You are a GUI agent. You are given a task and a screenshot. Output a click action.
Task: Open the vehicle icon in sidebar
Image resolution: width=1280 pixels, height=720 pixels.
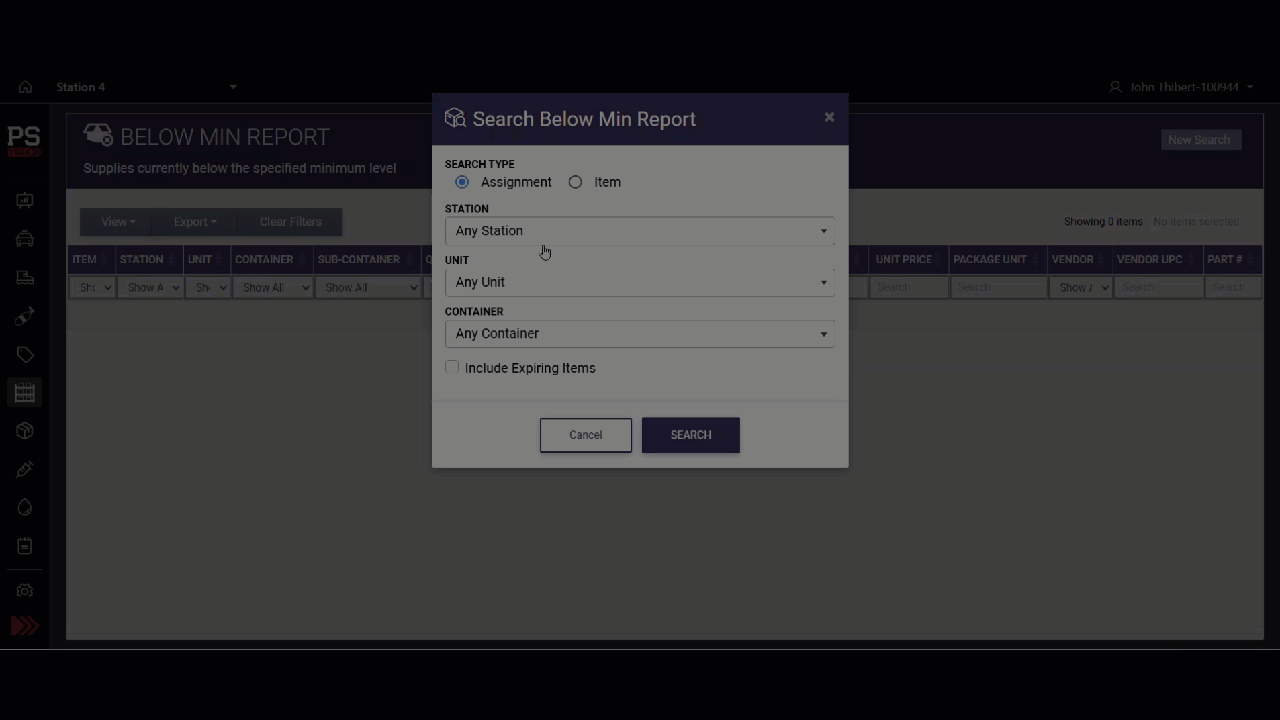coord(25,239)
